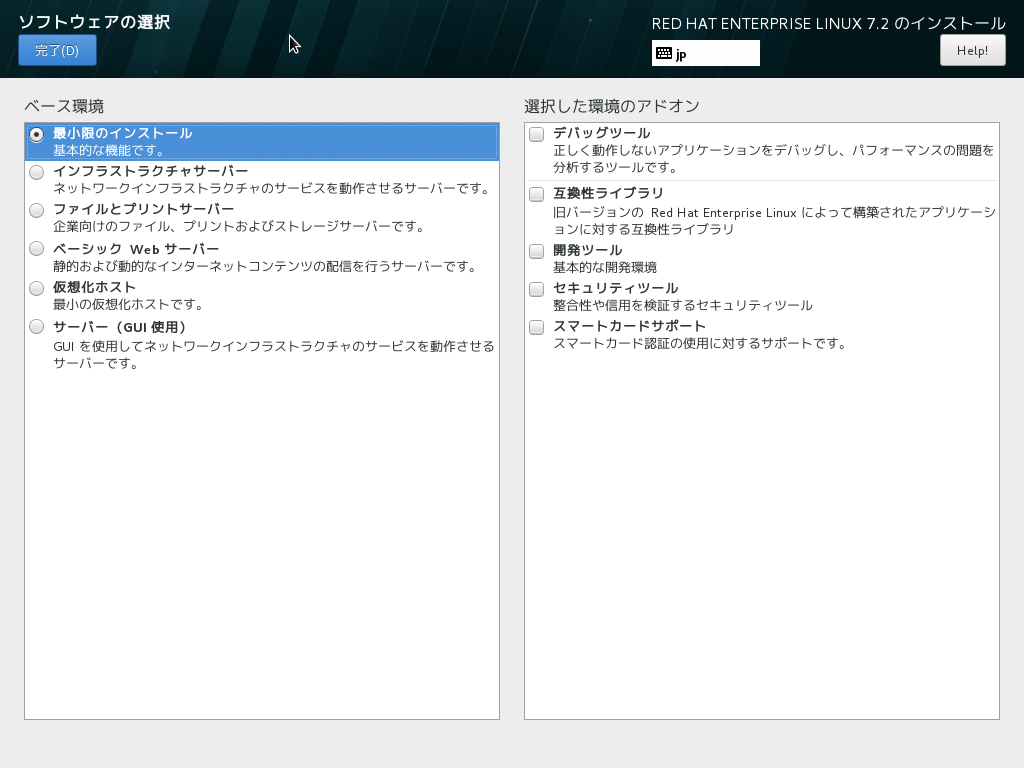This screenshot has height=768, width=1024.
Task: Click the セキュリティツール label text
Action: 616,288
